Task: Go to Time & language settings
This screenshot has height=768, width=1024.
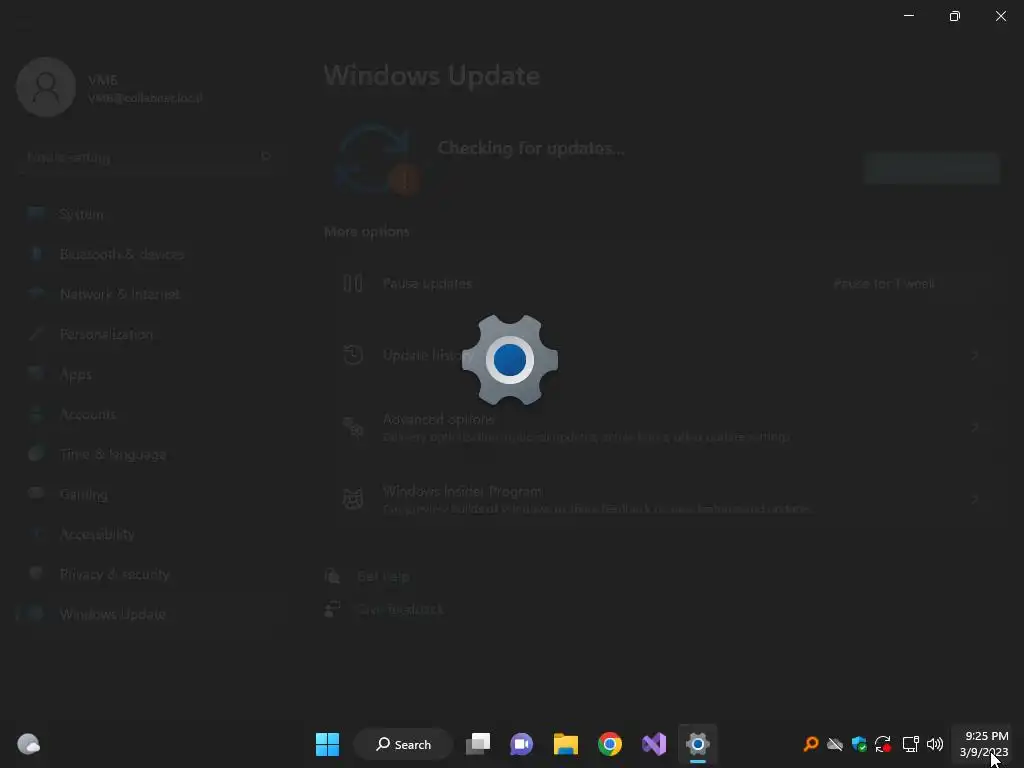Action: tap(150, 455)
